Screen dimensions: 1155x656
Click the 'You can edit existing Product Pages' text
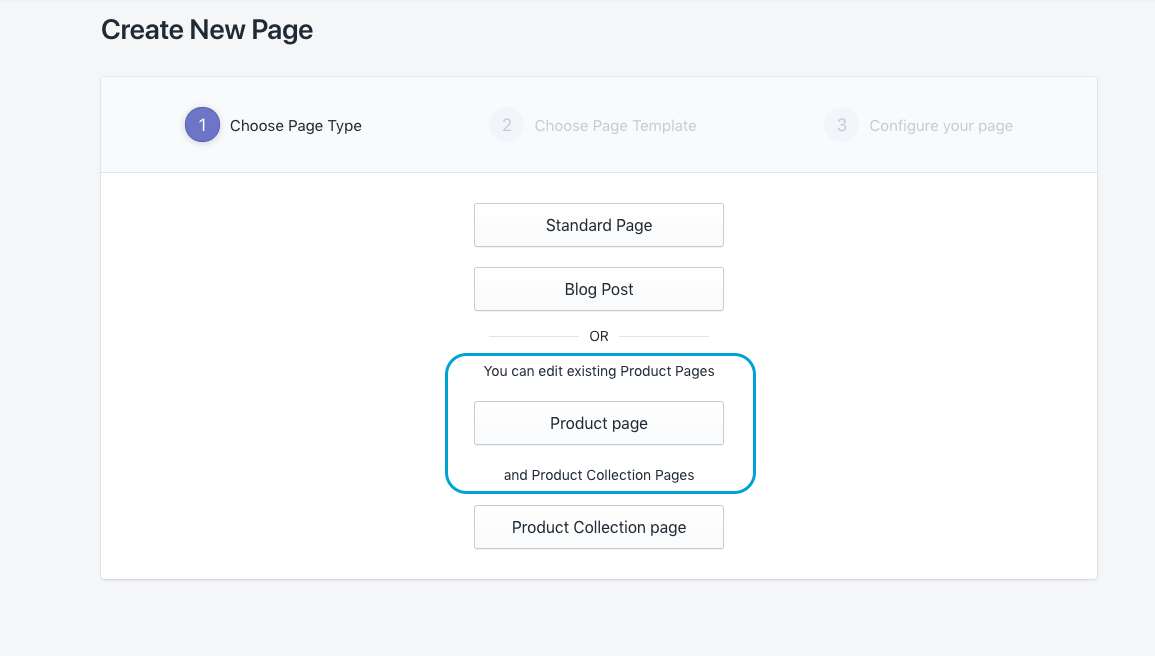tap(599, 371)
